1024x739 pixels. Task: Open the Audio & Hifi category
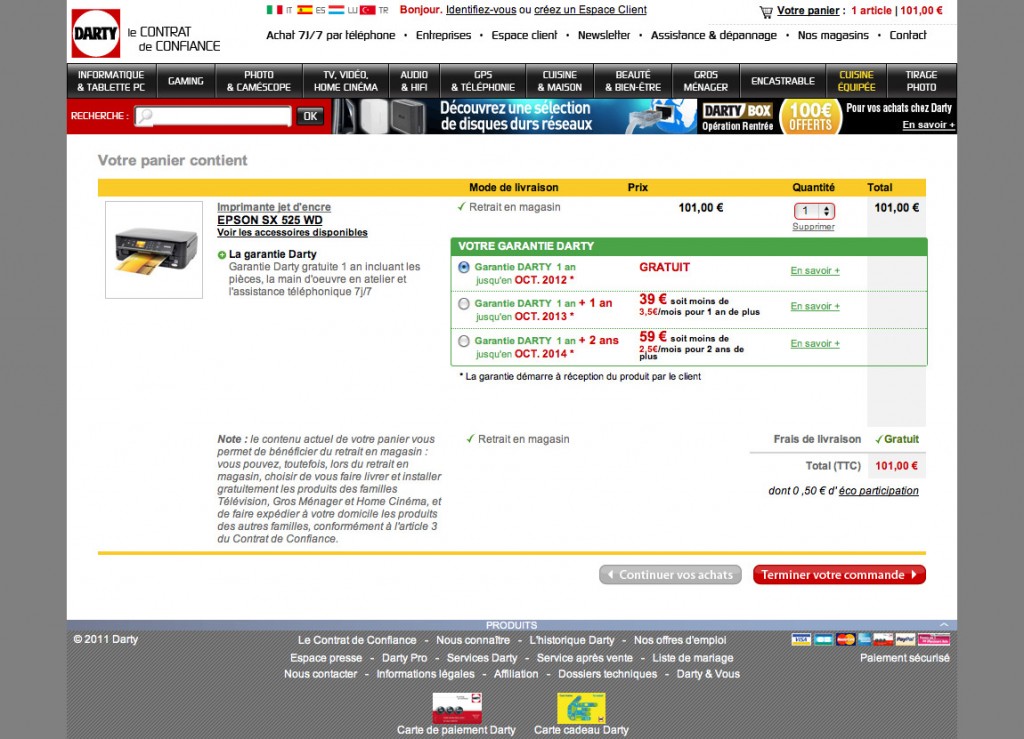pos(414,81)
